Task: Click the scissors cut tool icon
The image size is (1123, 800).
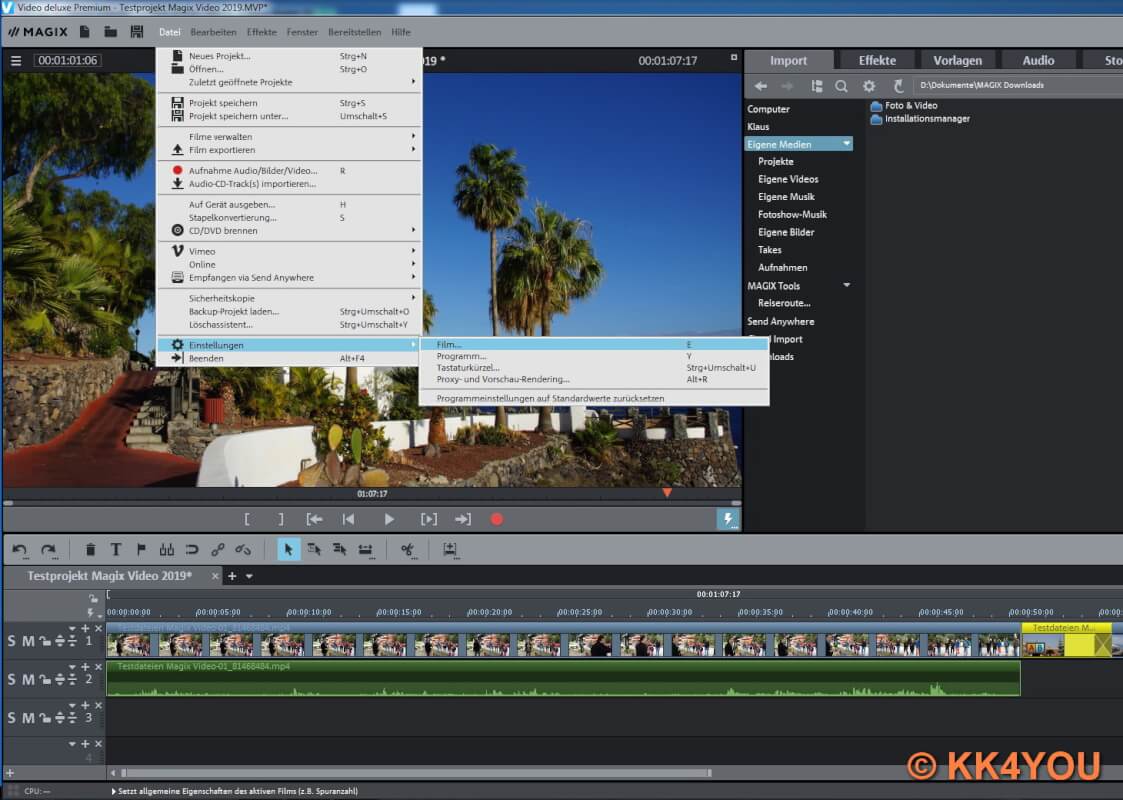Action: point(407,549)
